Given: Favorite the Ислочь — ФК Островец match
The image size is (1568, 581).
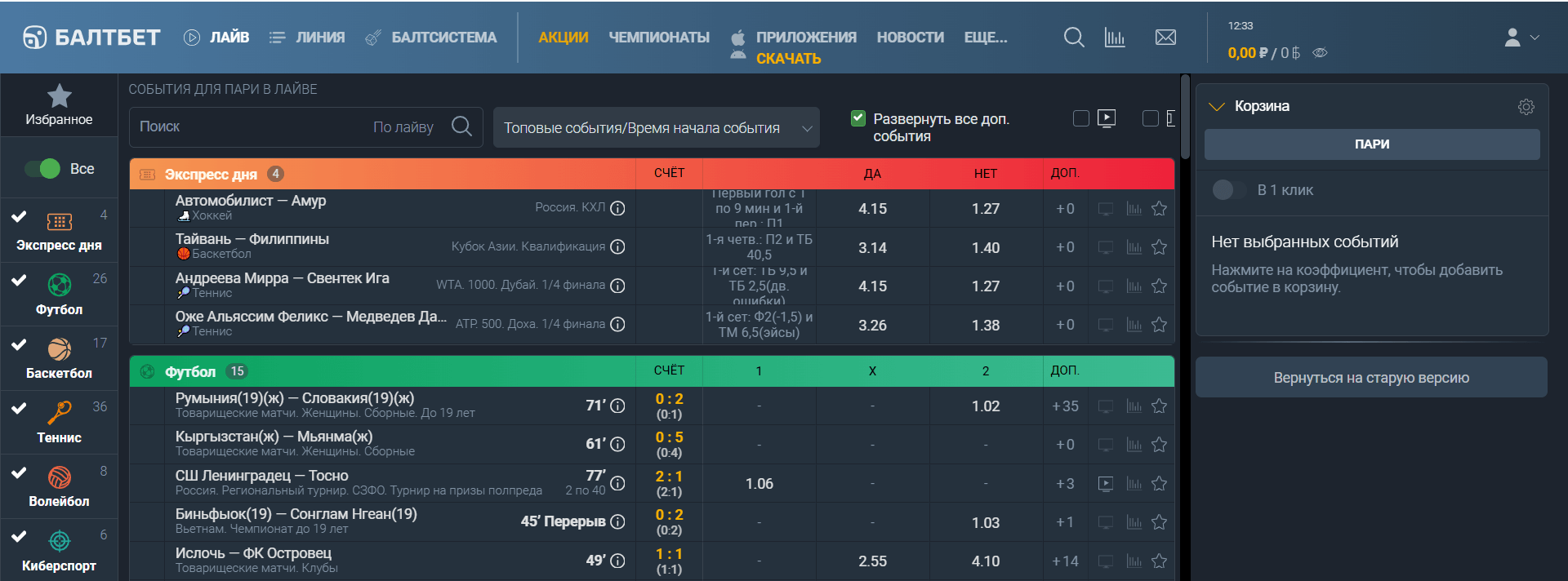Looking at the screenshot, I should (1159, 561).
